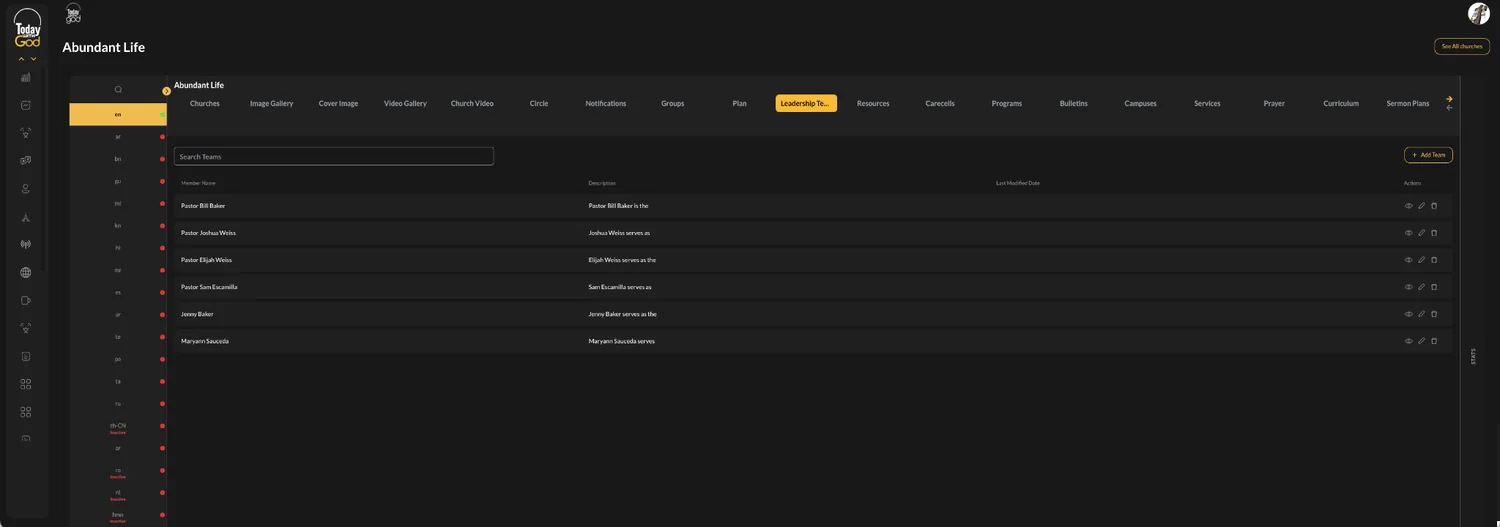Viewport: 1500px width, 527px height.
Task: Click the language search magnifier icon
Action: click(x=118, y=90)
